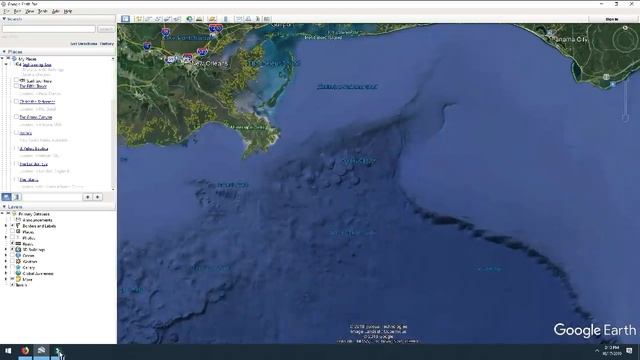Show historical imagery with the clock icon

(x=189, y=19)
